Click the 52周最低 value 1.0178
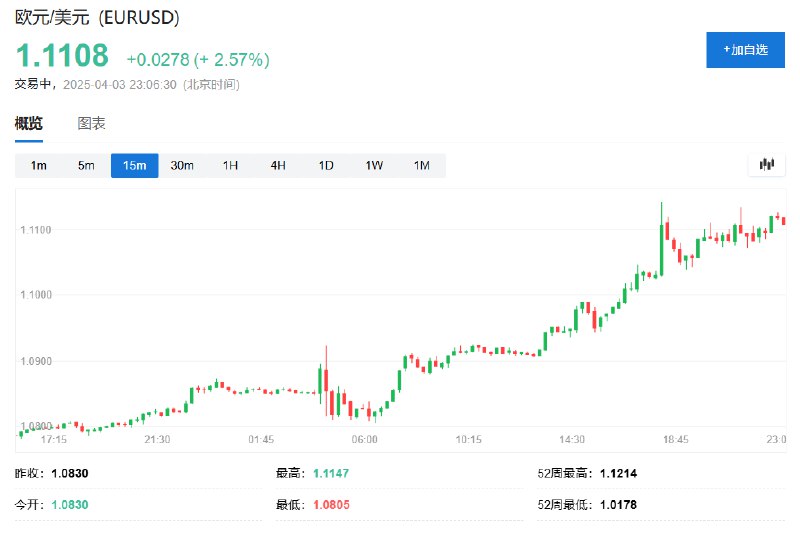 (618, 505)
